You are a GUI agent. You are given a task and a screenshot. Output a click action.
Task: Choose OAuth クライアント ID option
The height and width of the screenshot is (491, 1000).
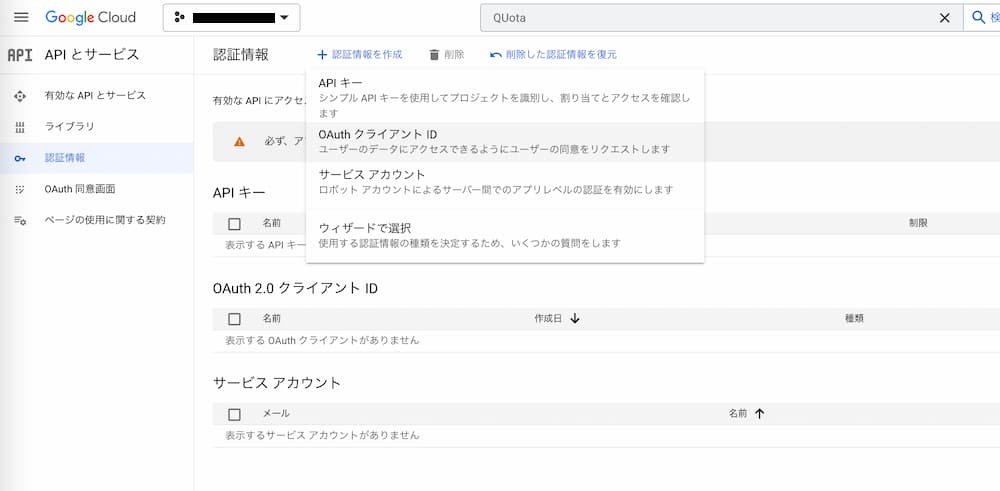[x=505, y=142]
